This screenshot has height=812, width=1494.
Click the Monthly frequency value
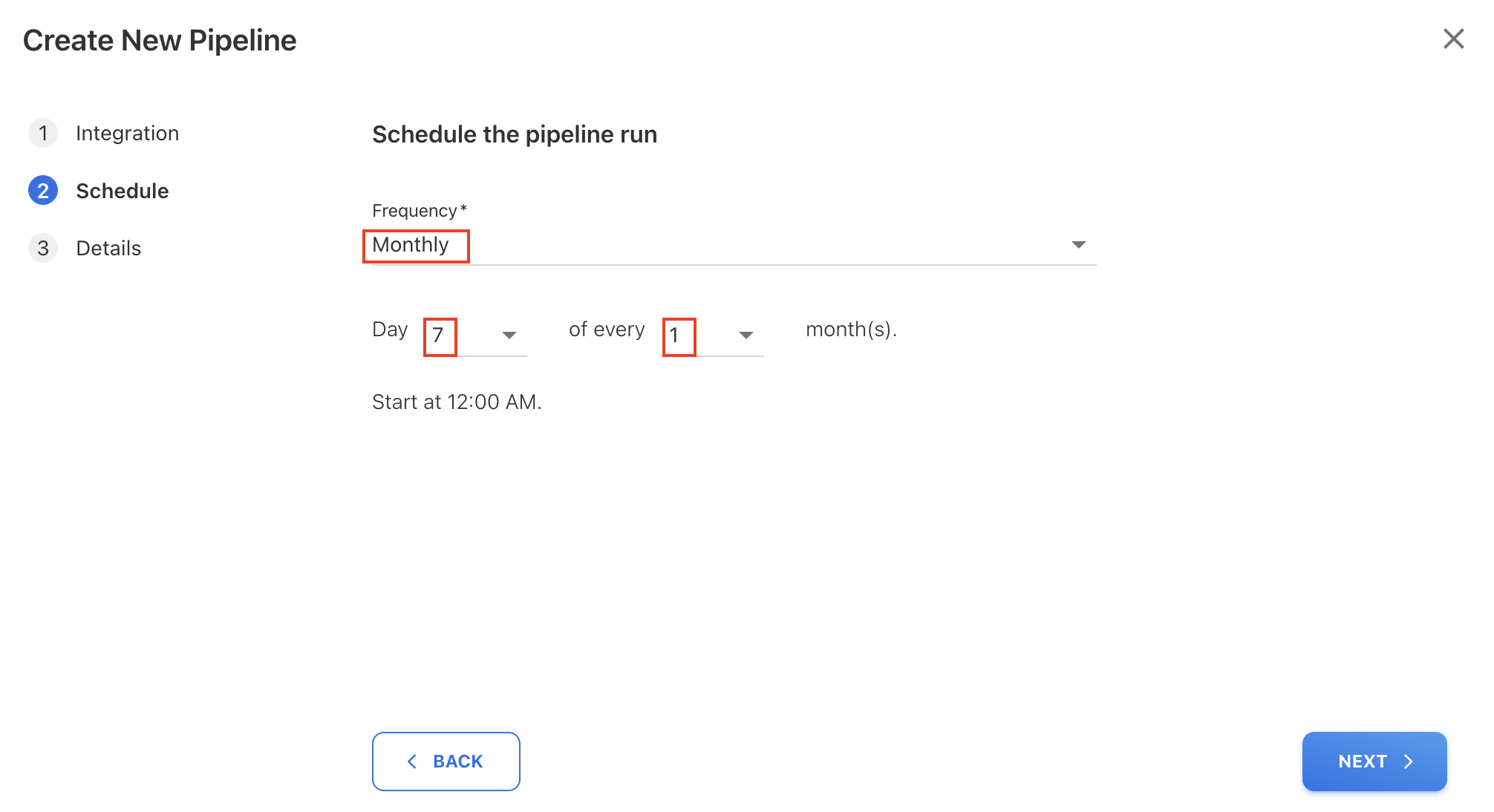(411, 245)
